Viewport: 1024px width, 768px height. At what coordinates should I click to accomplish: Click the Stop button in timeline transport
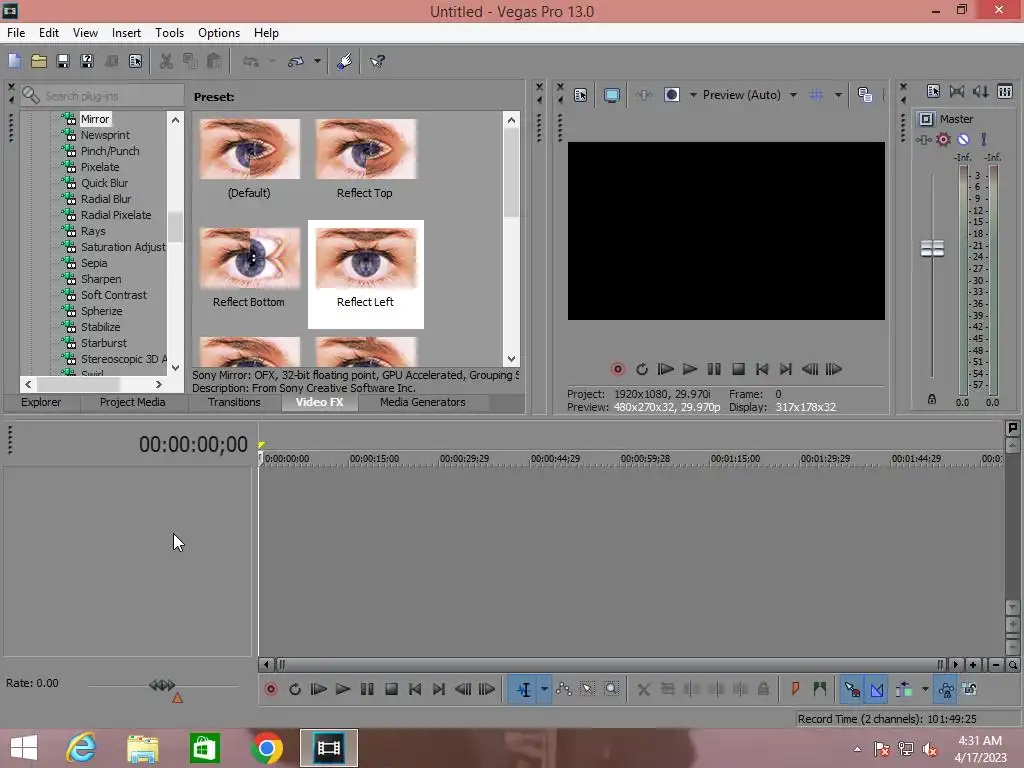pyautogui.click(x=391, y=689)
